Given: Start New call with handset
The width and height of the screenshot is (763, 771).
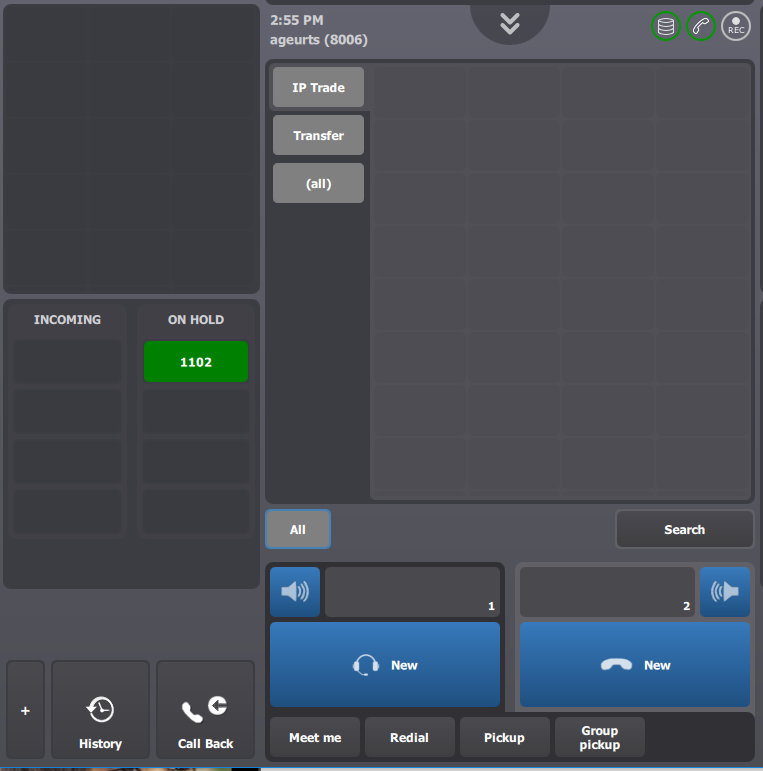Looking at the screenshot, I should click(x=635, y=665).
